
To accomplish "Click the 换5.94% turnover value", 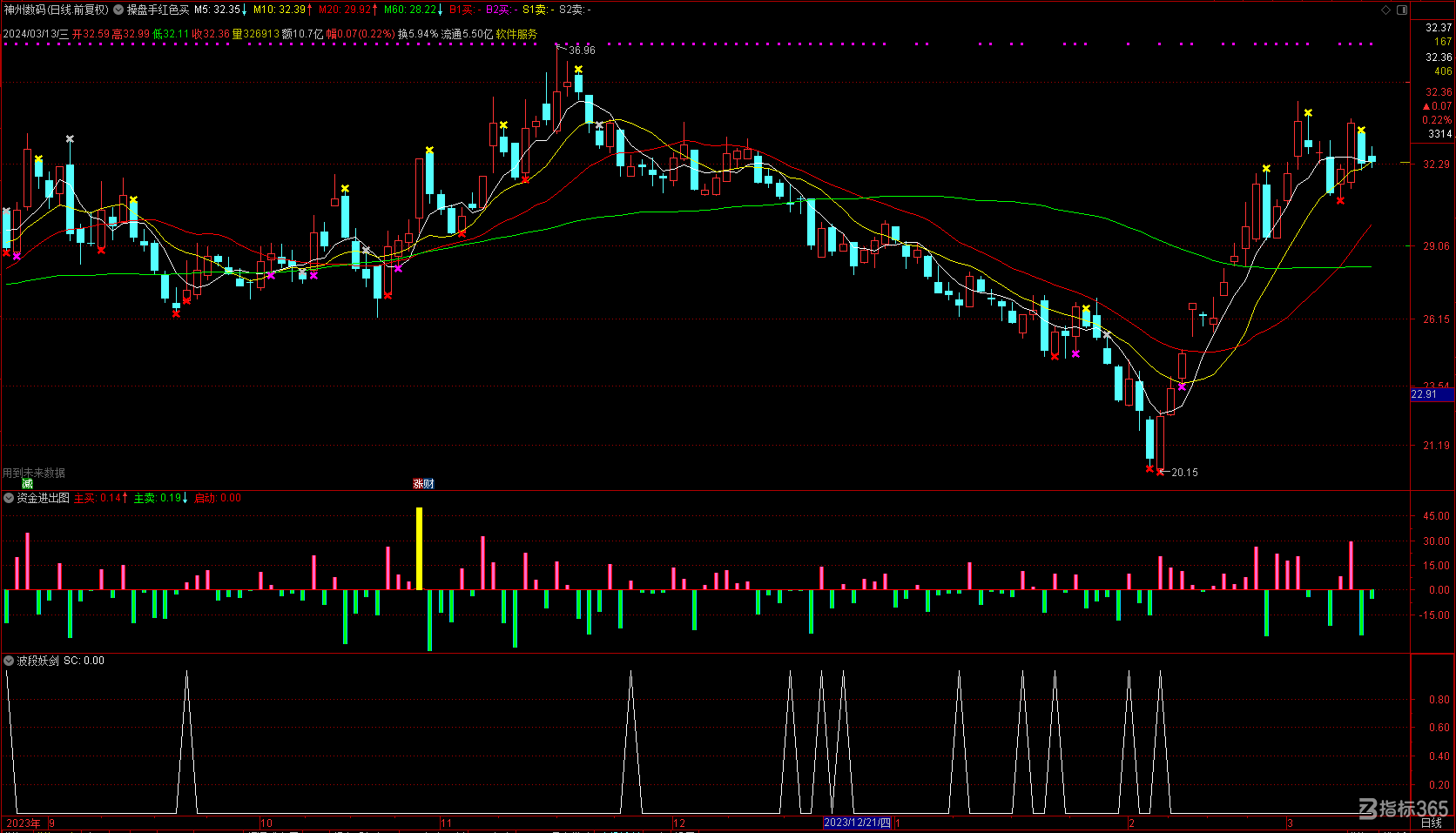I will (x=418, y=34).
